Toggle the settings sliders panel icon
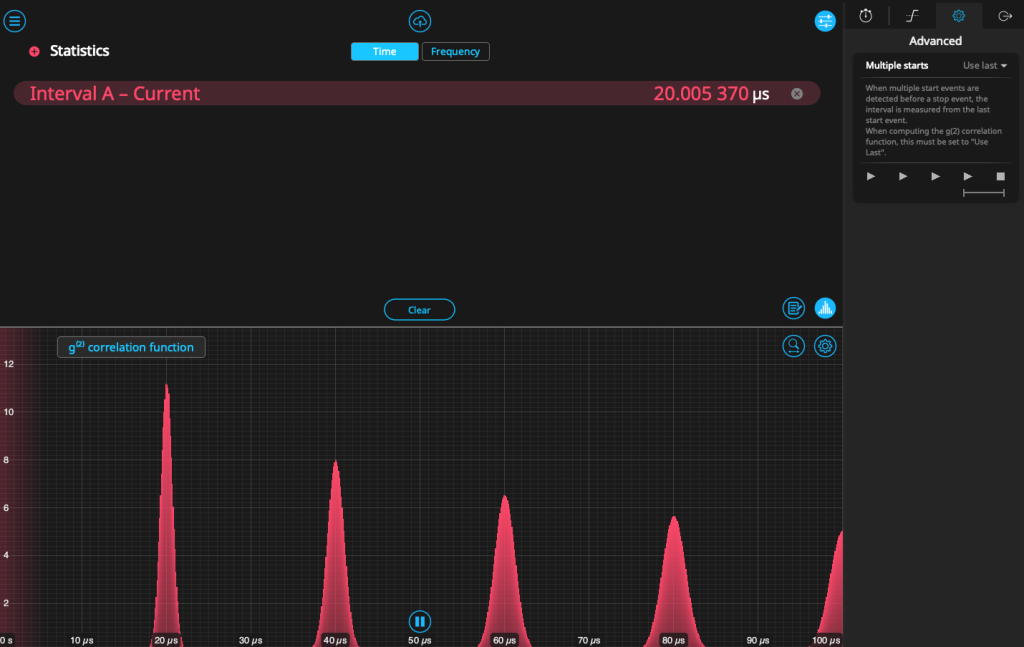1024x647 pixels. [x=824, y=21]
